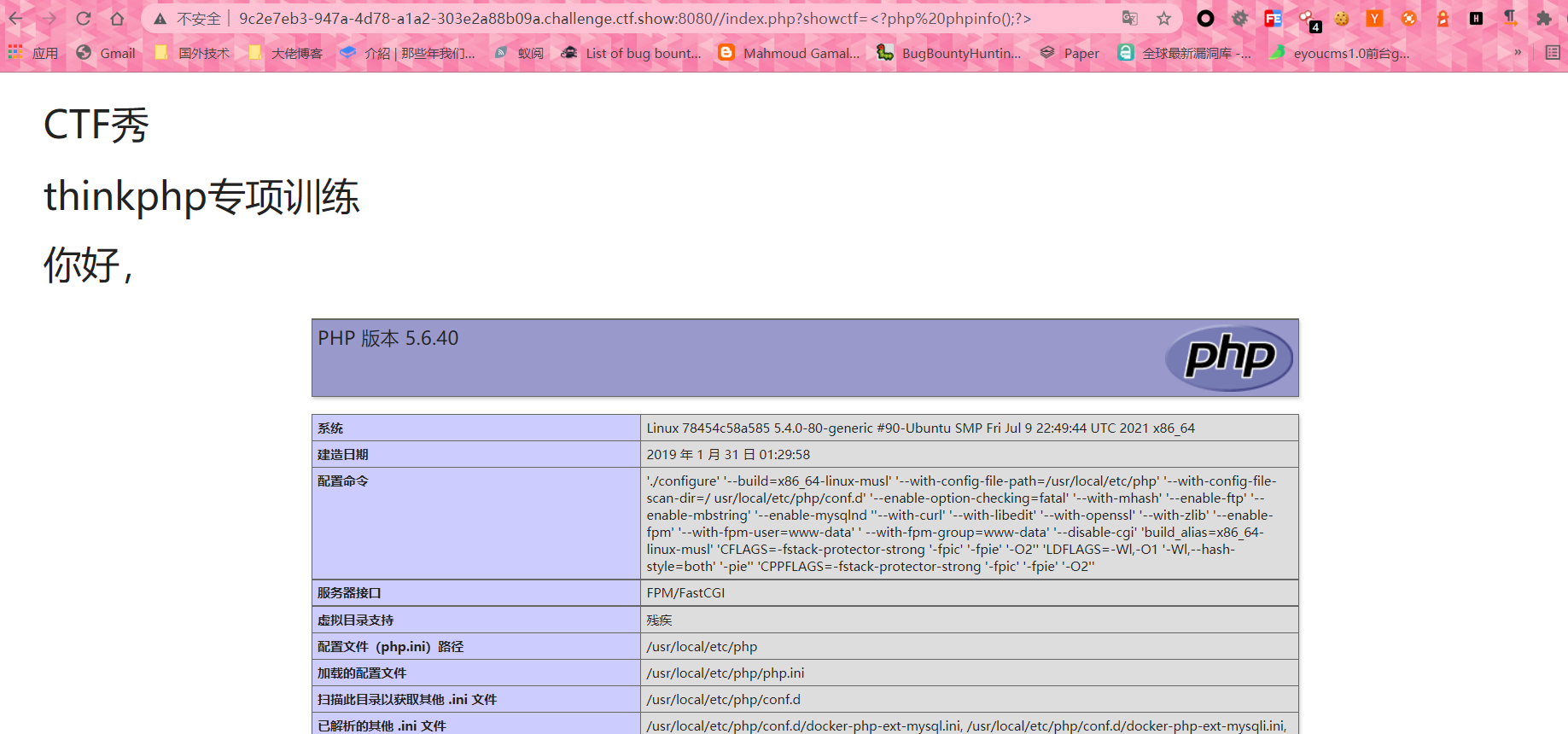Open the 介紹 | 那些年我们 bookmark
This screenshot has width=1568, height=734.
click(x=407, y=53)
